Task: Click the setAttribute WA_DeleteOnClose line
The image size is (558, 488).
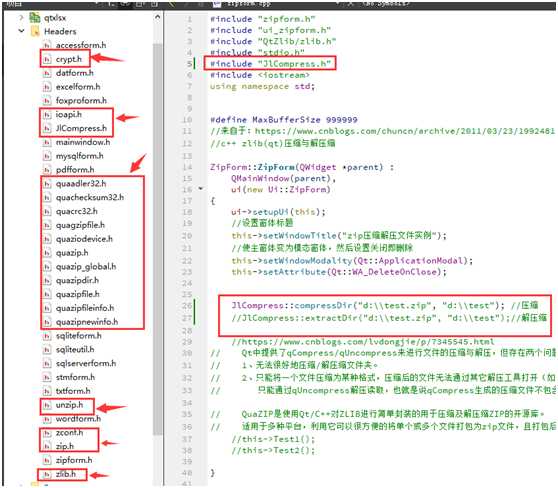Action: tap(339, 272)
